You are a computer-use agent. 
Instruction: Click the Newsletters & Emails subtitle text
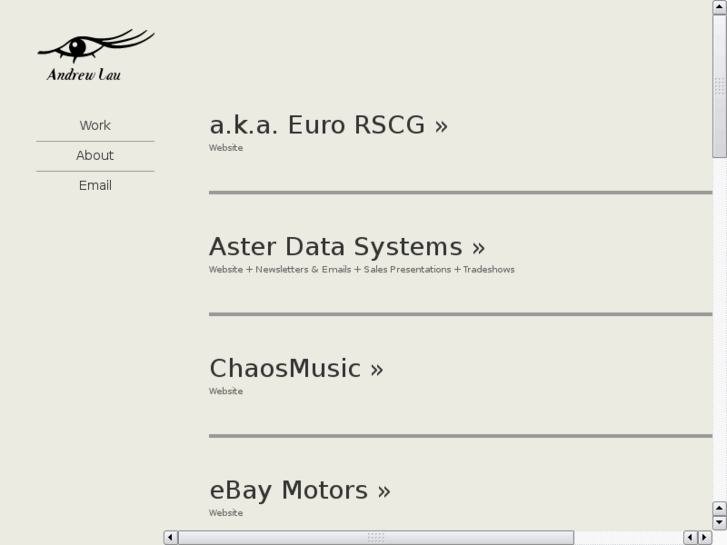[x=303, y=270]
